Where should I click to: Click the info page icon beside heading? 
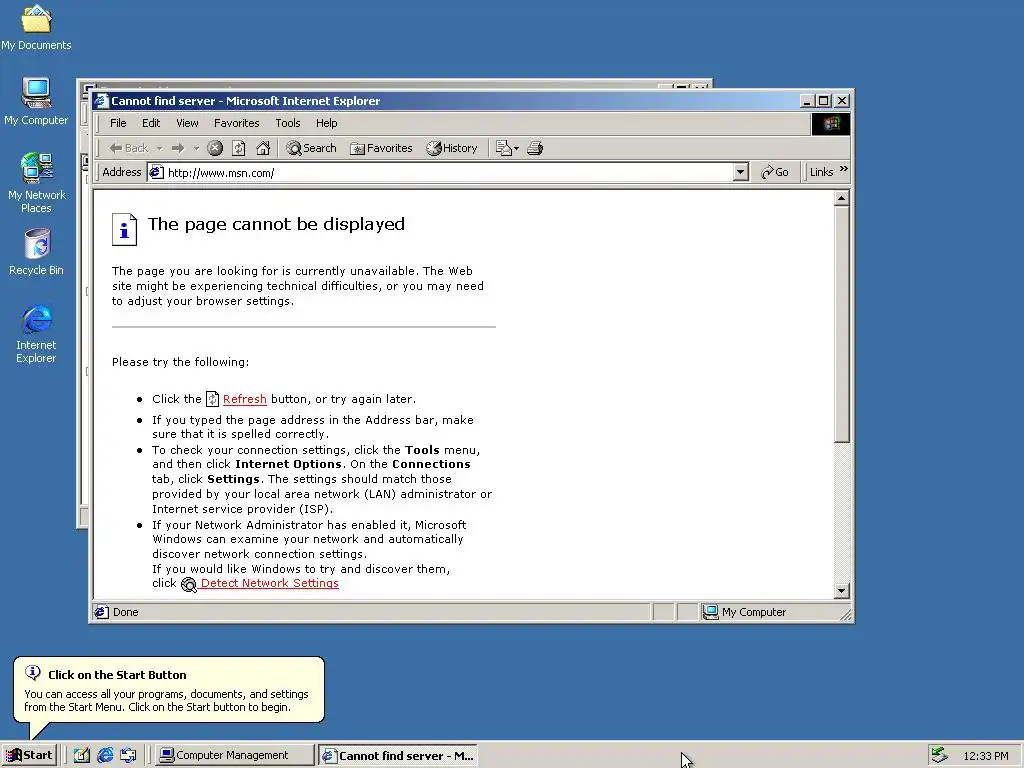pos(124,229)
